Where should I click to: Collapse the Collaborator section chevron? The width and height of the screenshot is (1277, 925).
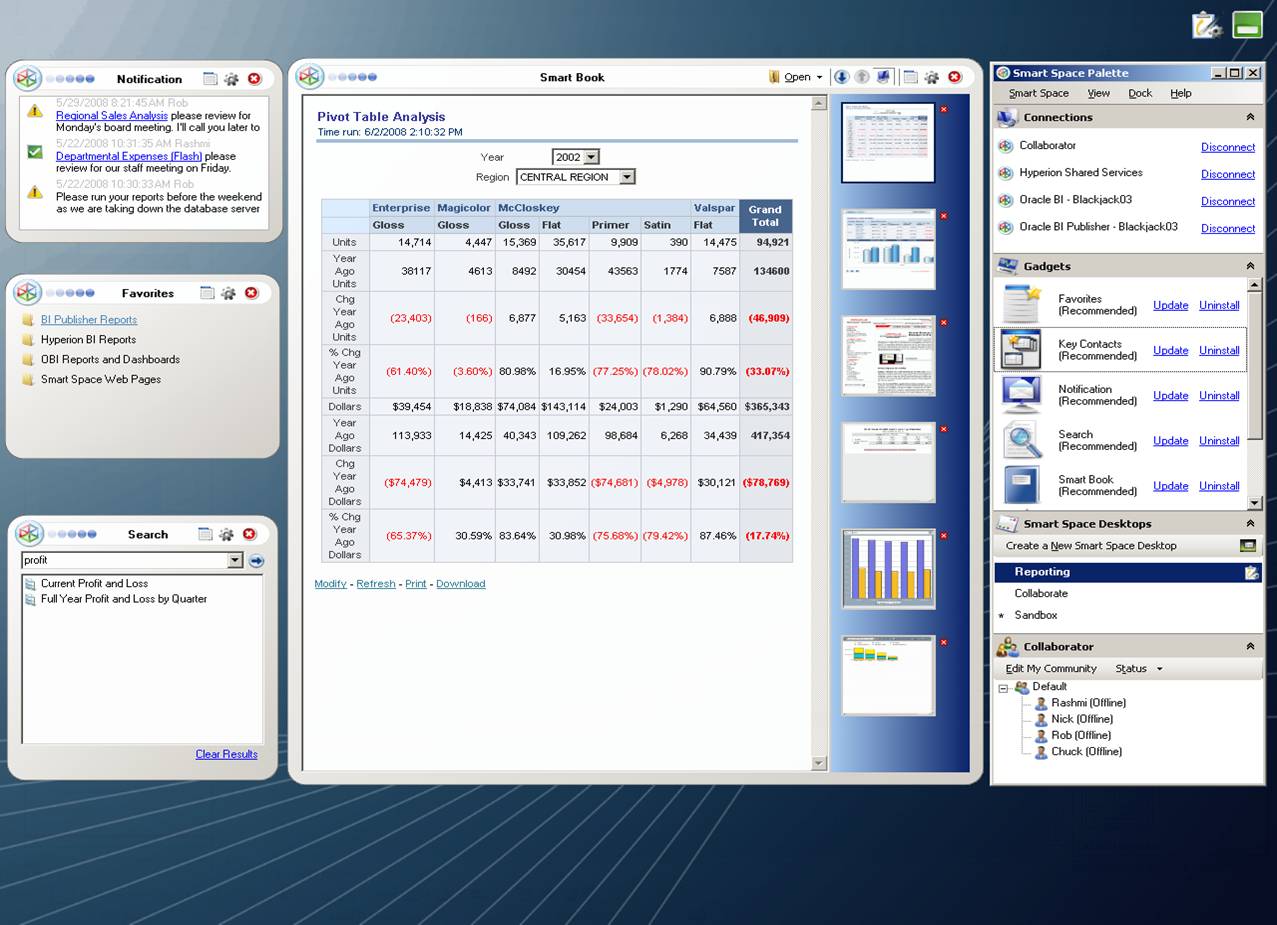coord(1250,646)
